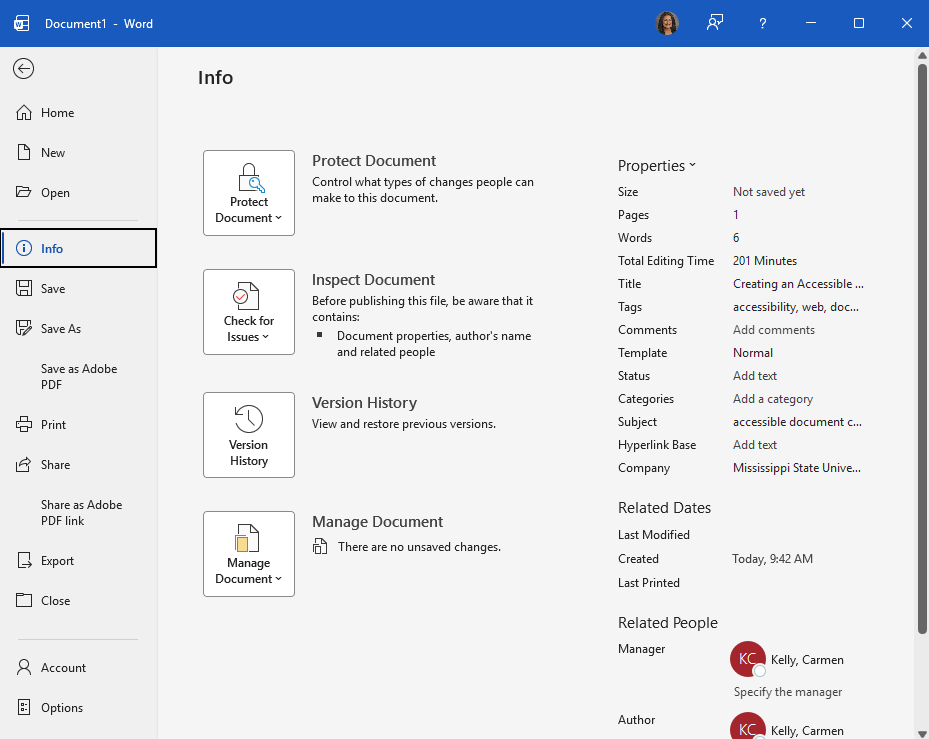Choose Save As in the sidebar
Image resolution: width=929 pixels, height=739 pixels.
pos(79,329)
